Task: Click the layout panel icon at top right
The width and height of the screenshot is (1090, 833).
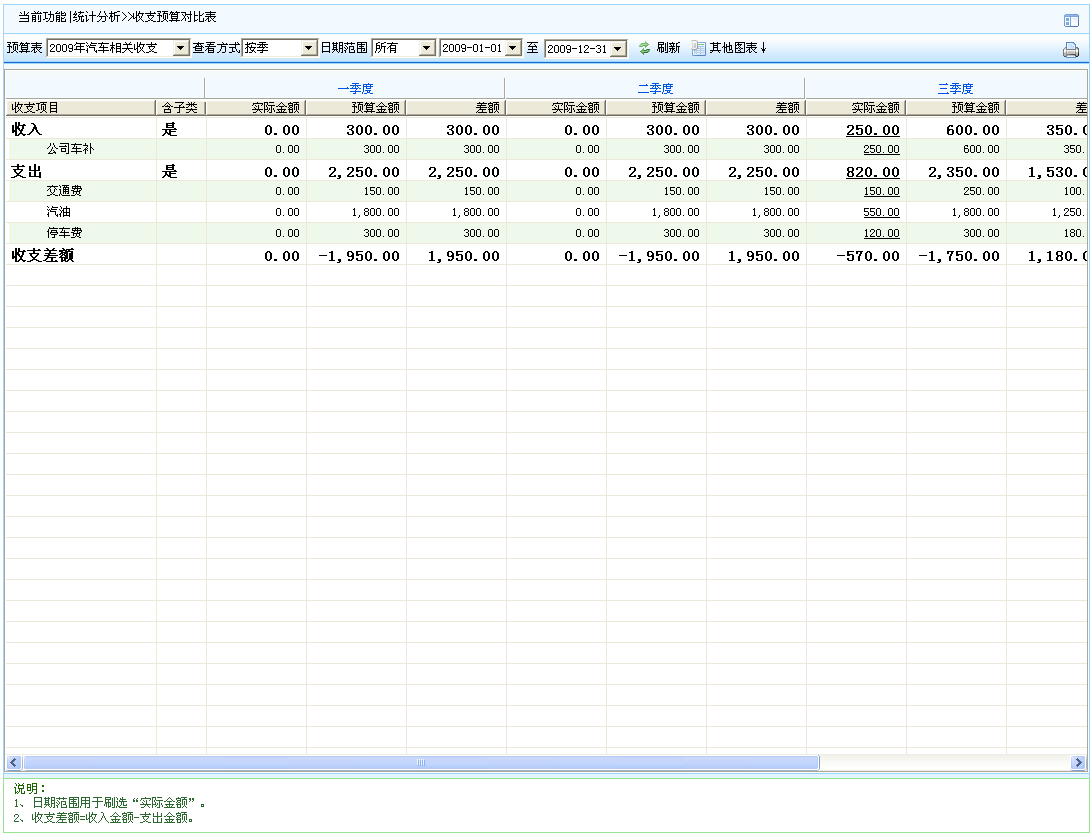Action: click(1070, 20)
